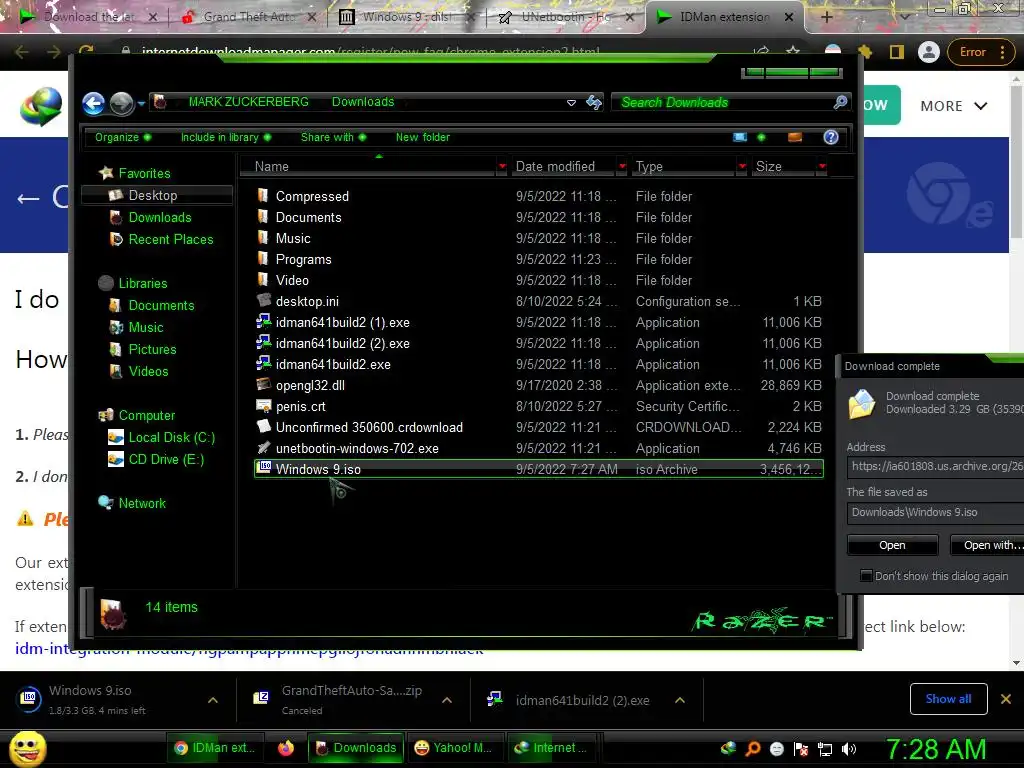This screenshot has height=768, width=1024.
Task: Open the Explorer help question mark icon
Action: point(831,137)
